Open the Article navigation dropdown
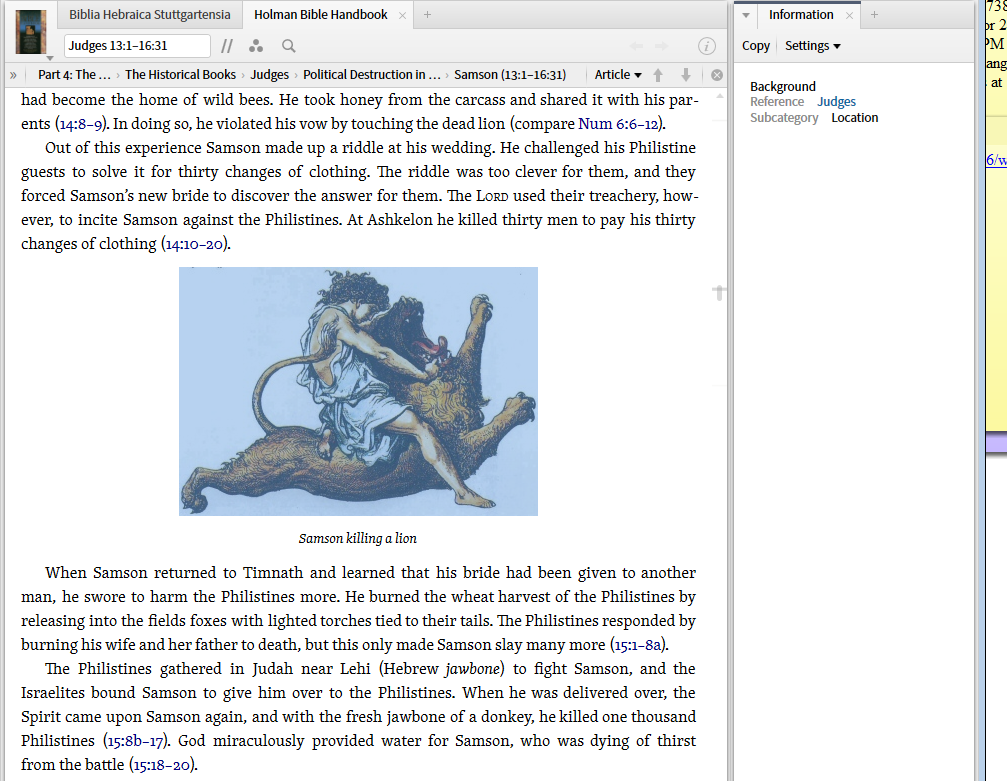Screen dimensions: 1007x781 tap(618, 75)
